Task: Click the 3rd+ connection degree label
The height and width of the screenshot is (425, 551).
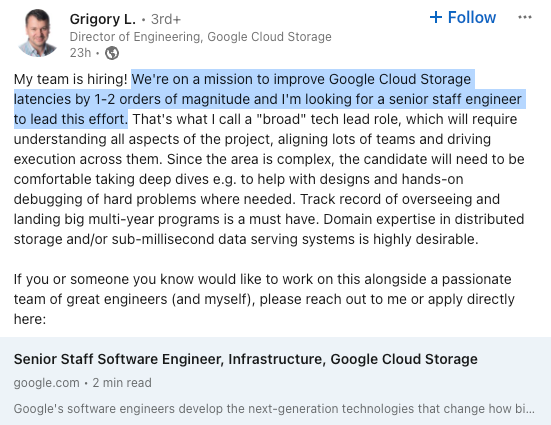Action: pyautogui.click(x=166, y=19)
